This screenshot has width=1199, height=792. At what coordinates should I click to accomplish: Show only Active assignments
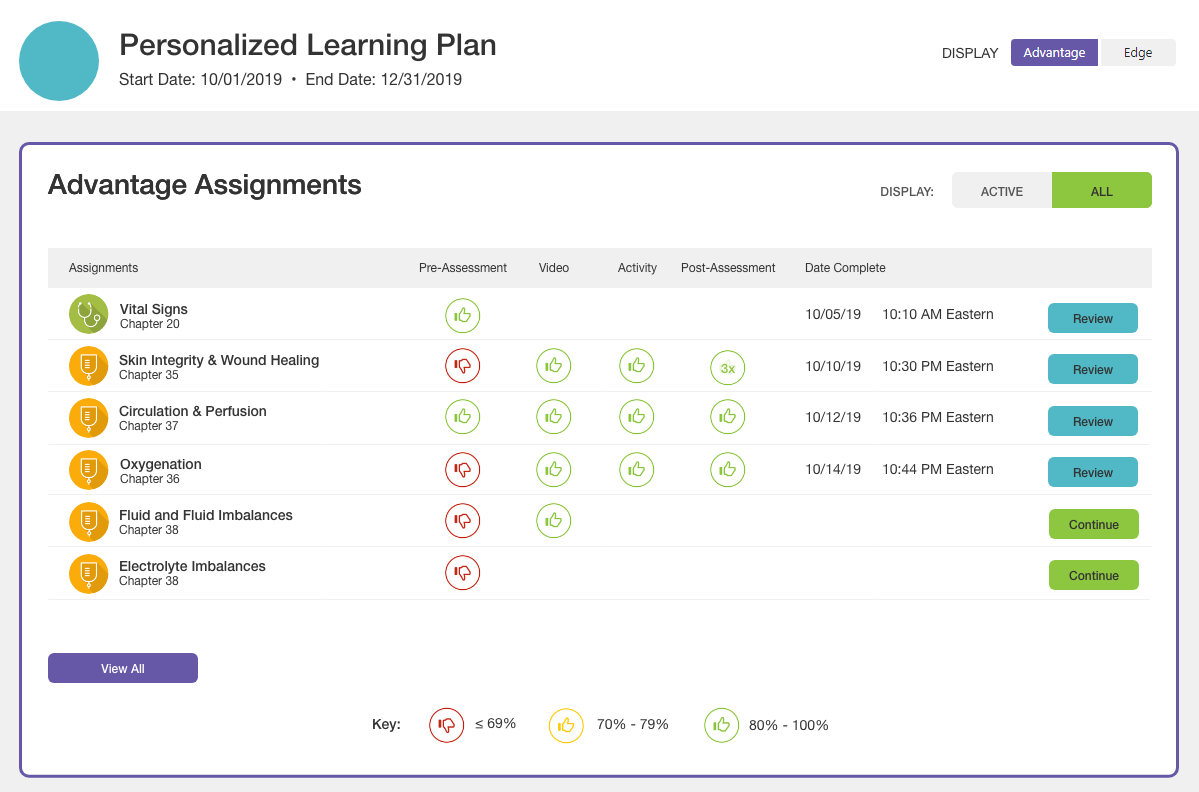1001,191
